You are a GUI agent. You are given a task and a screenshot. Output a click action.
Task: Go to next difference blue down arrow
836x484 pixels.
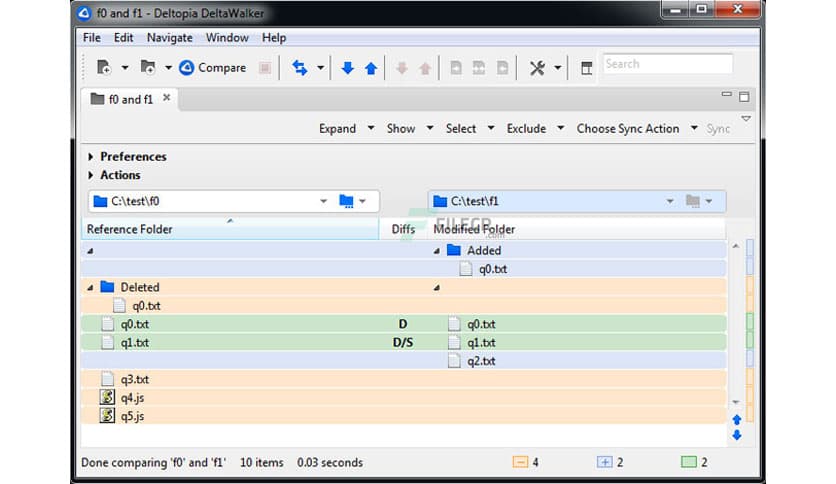click(x=348, y=68)
